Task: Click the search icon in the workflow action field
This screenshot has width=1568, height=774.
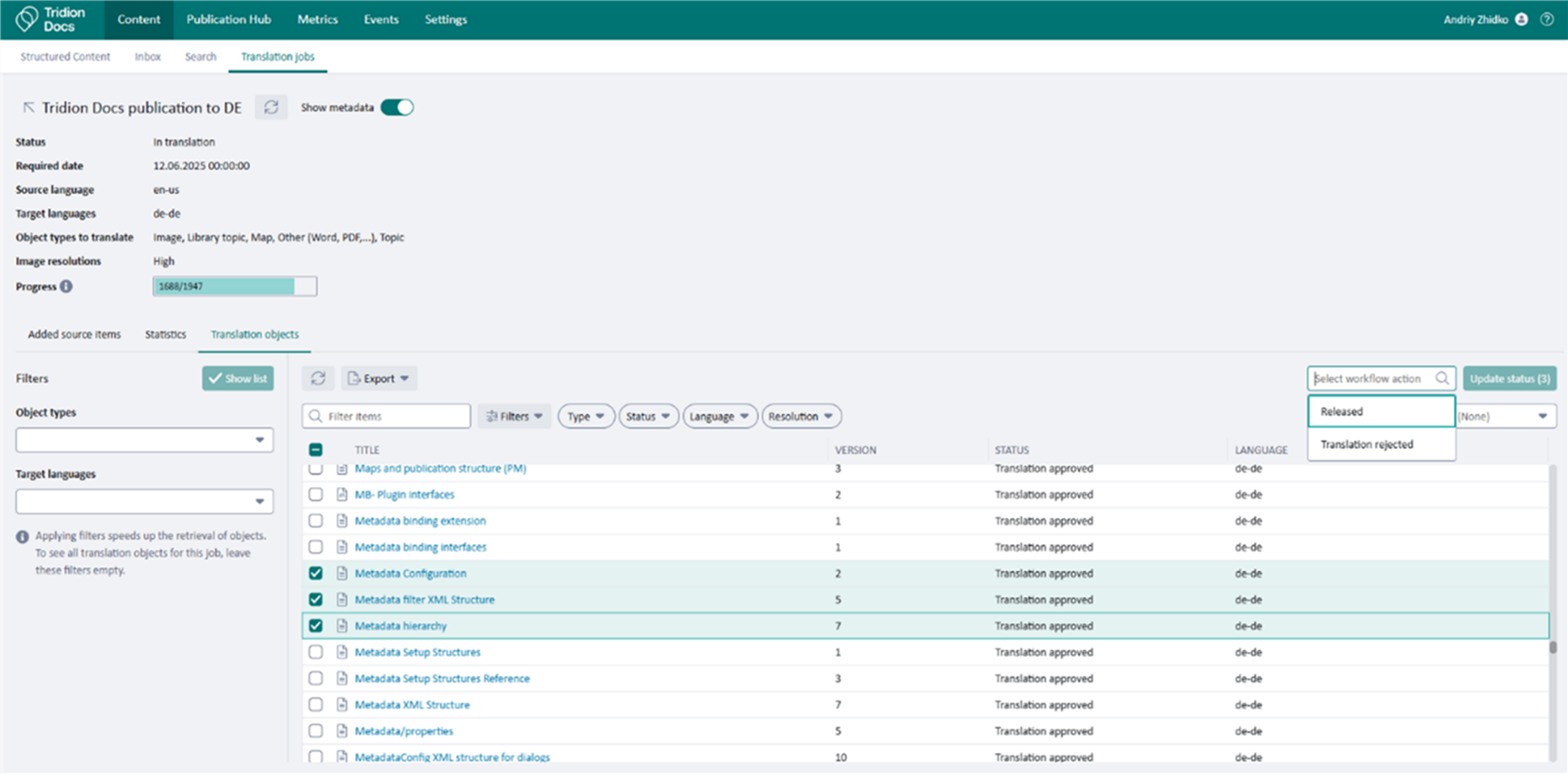Action: [x=1442, y=378]
